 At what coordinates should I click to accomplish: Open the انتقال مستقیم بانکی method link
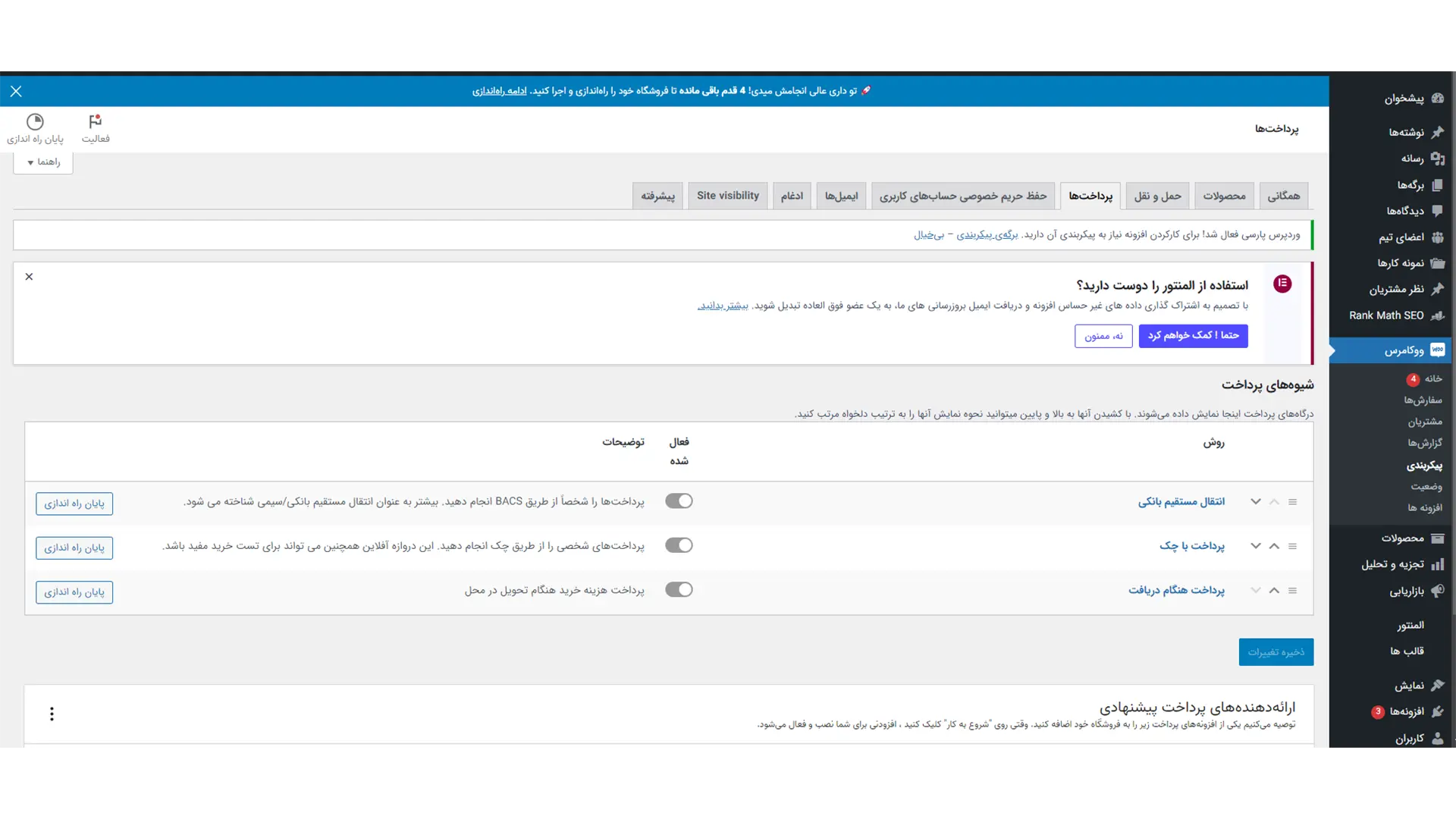[x=1181, y=501]
